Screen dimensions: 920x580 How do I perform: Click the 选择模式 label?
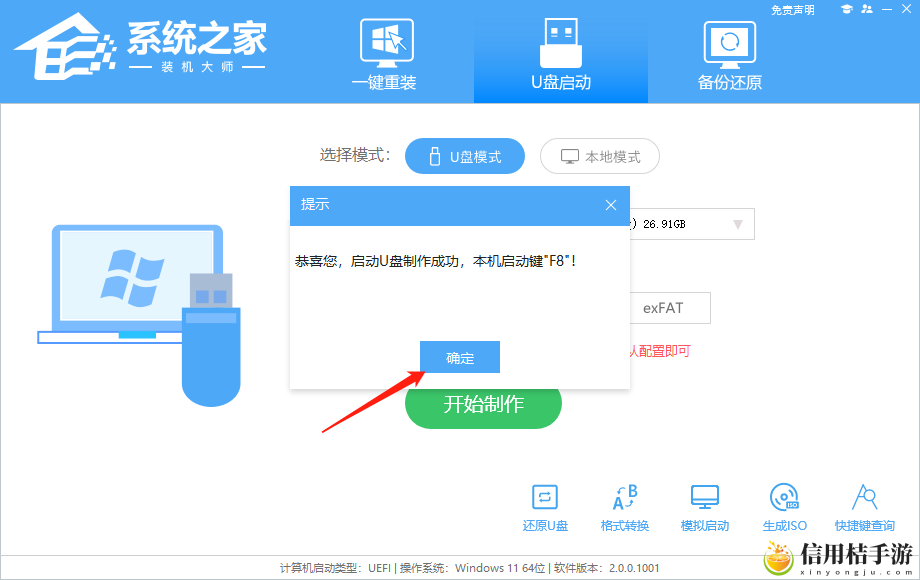pos(355,155)
